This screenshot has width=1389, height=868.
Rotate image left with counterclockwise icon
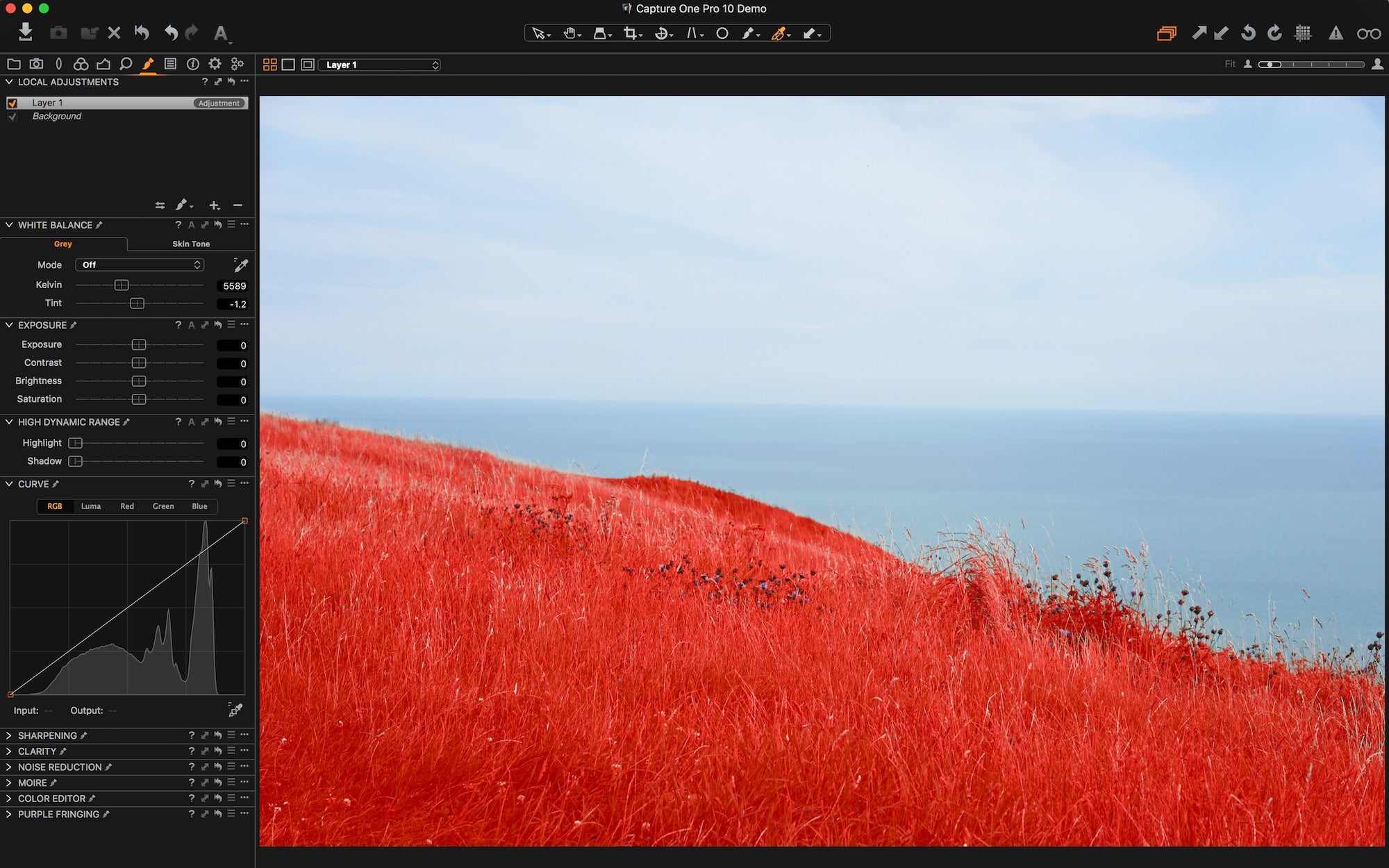[1248, 33]
